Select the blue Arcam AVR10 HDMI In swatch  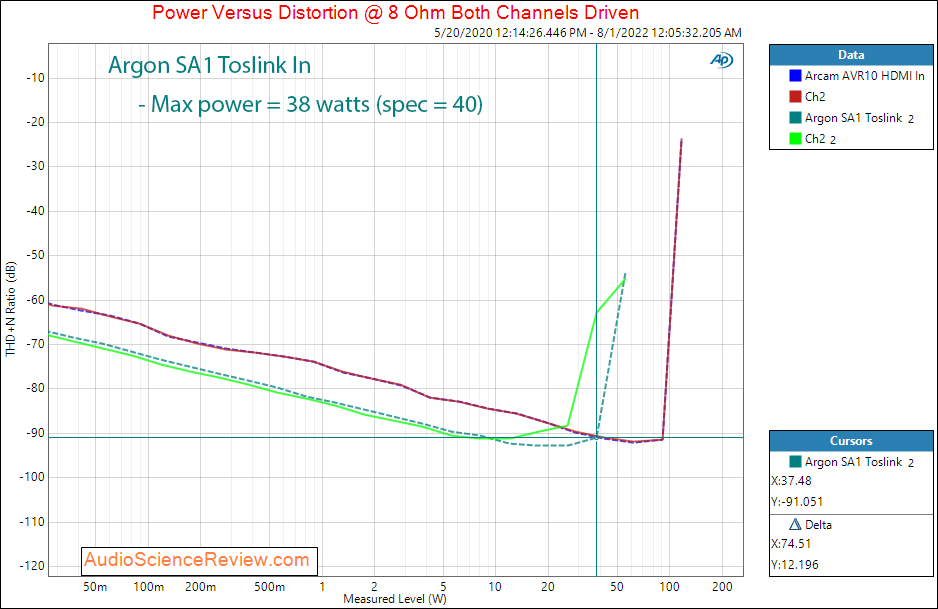[795, 76]
